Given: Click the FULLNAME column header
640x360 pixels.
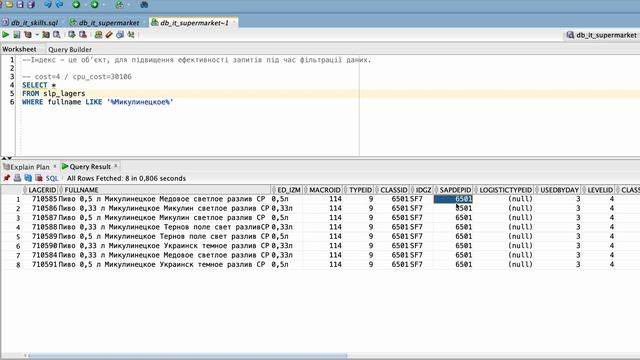Looking at the screenshot, I should click(x=164, y=190).
